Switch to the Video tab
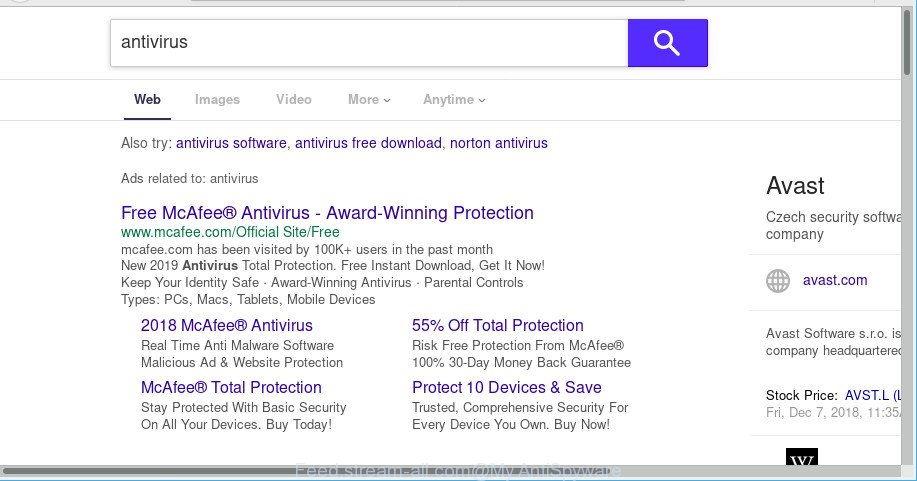 [x=294, y=99]
